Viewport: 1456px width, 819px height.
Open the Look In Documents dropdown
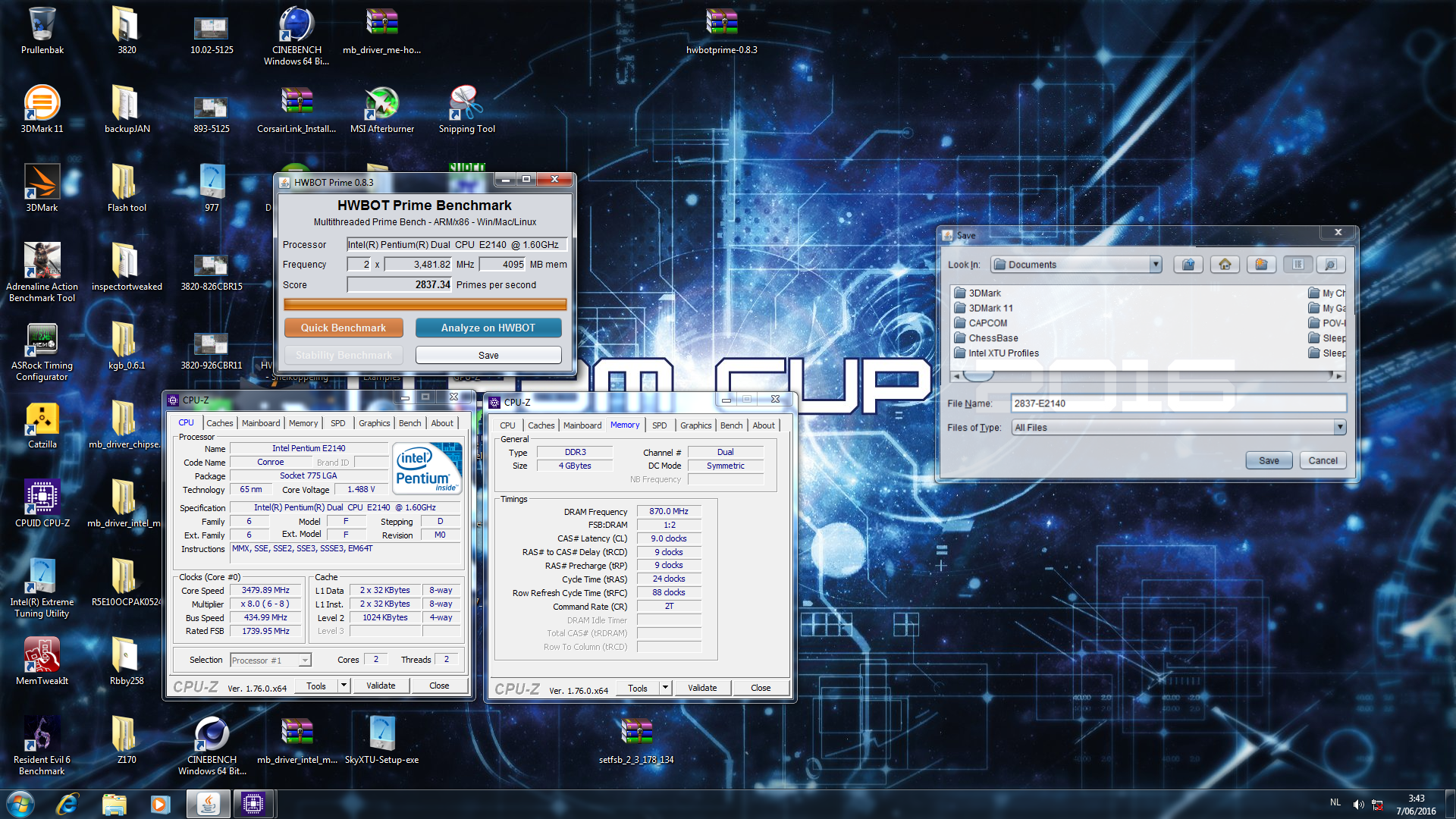pyautogui.click(x=1155, y=265)
